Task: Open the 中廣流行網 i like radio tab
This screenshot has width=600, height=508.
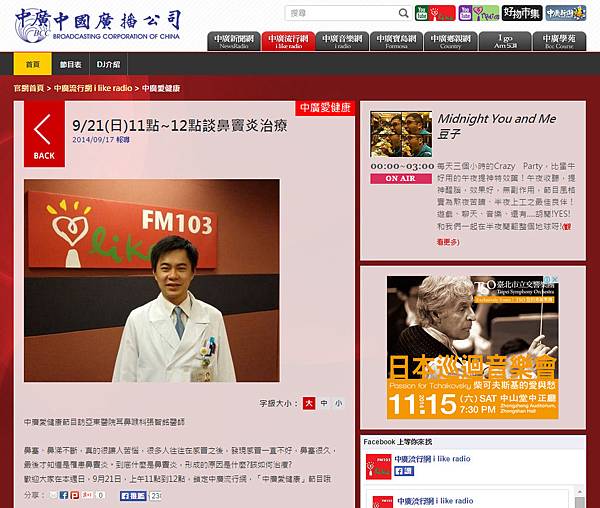Action: pos(288,41)
